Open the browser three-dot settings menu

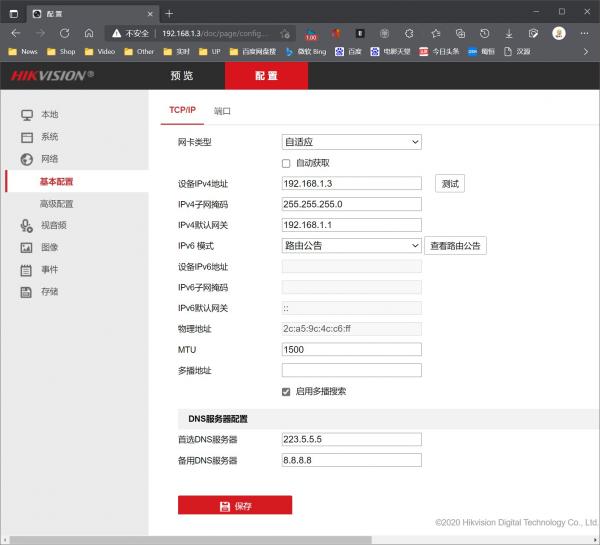point(584,33)
